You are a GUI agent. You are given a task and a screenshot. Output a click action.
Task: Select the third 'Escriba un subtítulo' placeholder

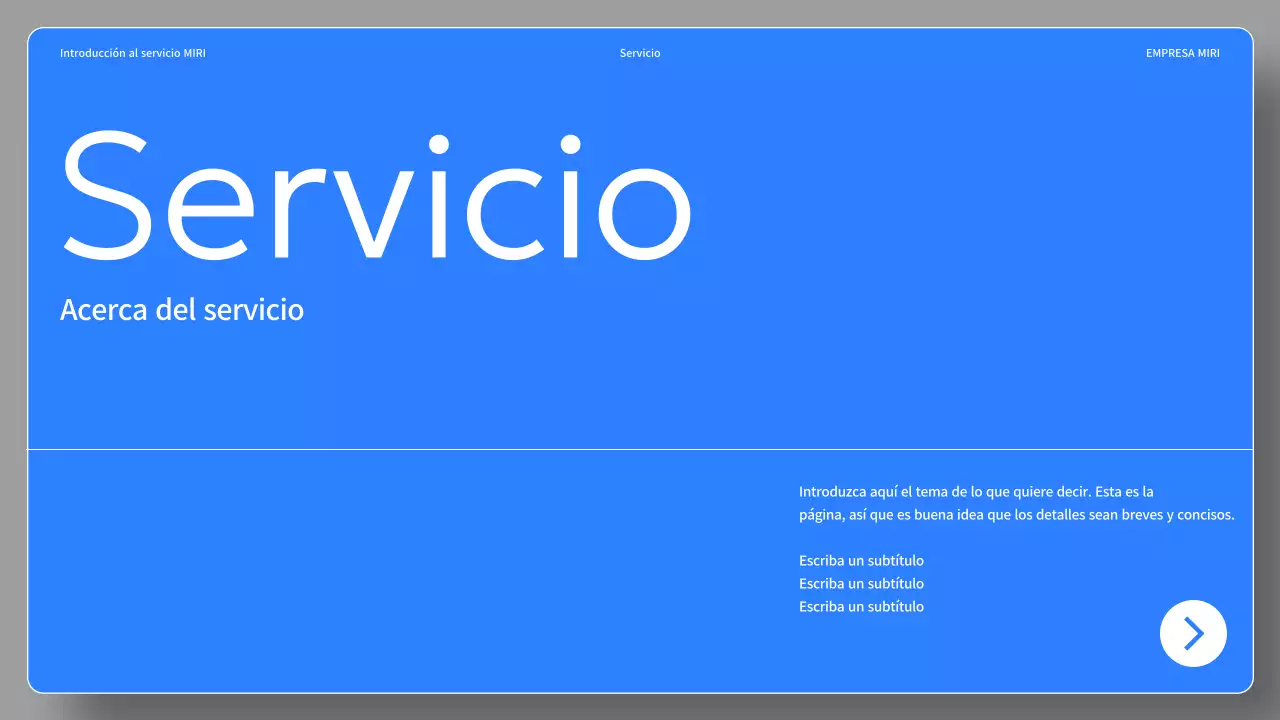[x=861, y=606]
